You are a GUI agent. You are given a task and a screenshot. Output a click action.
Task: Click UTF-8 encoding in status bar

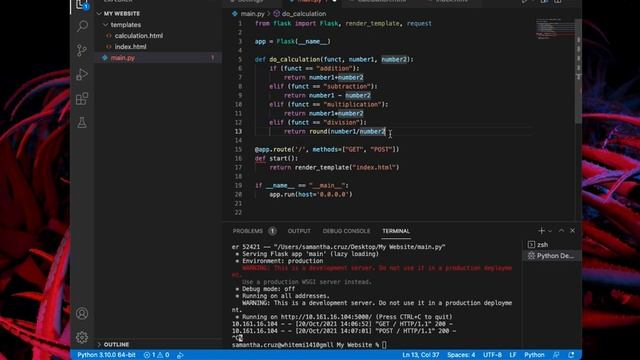[492, 355]
